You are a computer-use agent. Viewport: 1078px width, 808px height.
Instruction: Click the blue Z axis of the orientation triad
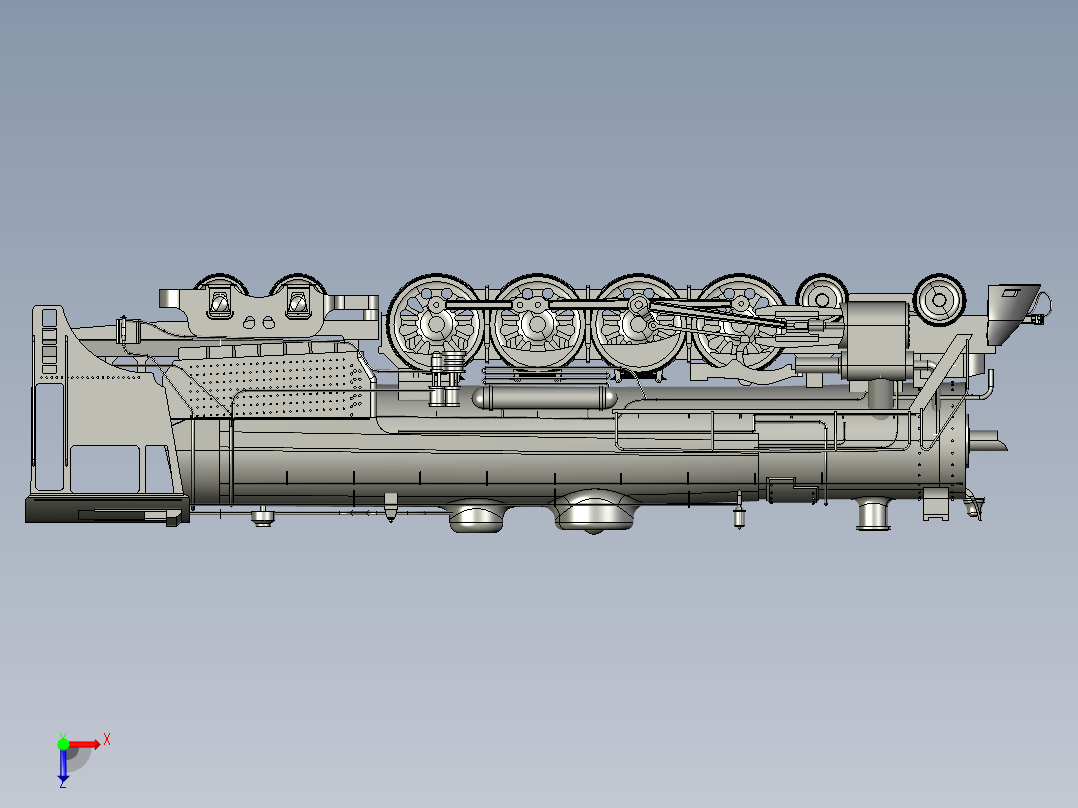(x=63, y=765)
